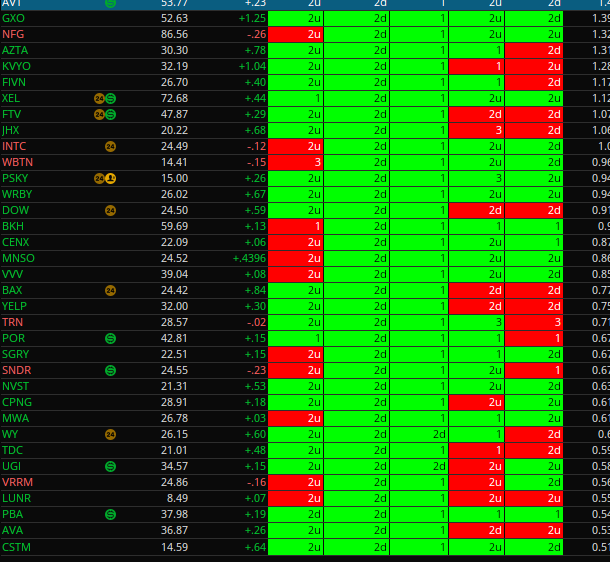Screen dimensions: 610x562
Task: Click the red 2u cell in CPNG row
Action: coord(477,403)
